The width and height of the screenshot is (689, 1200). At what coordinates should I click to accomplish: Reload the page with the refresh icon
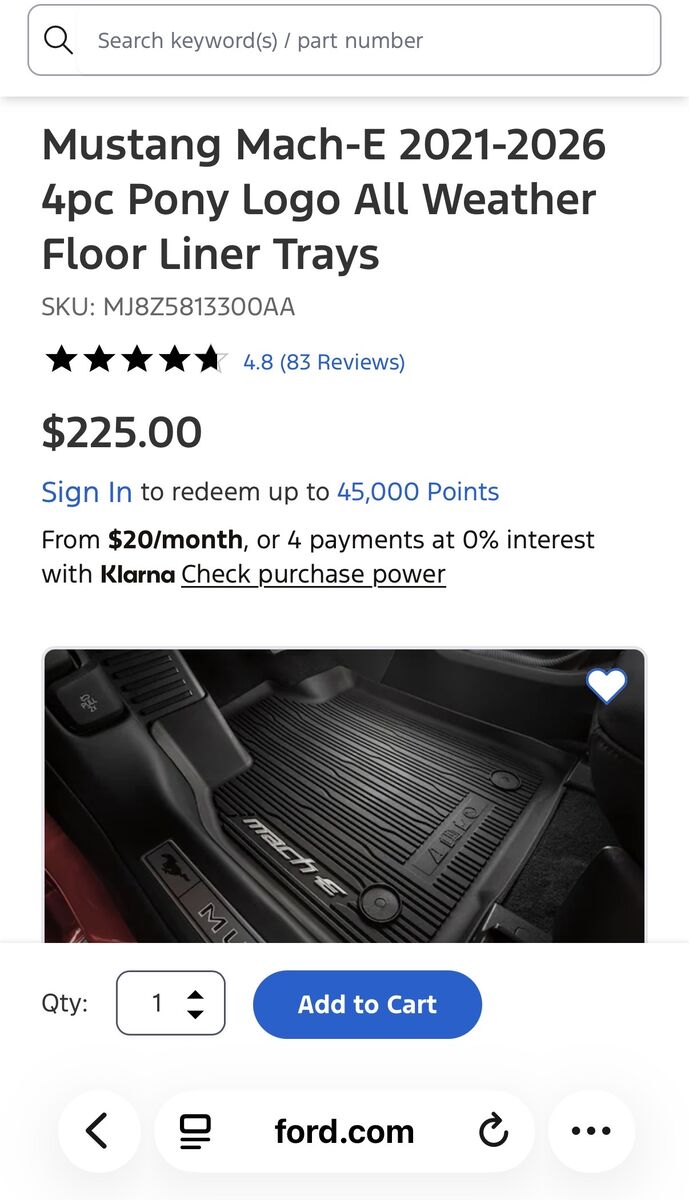(x=493, y=1131)
